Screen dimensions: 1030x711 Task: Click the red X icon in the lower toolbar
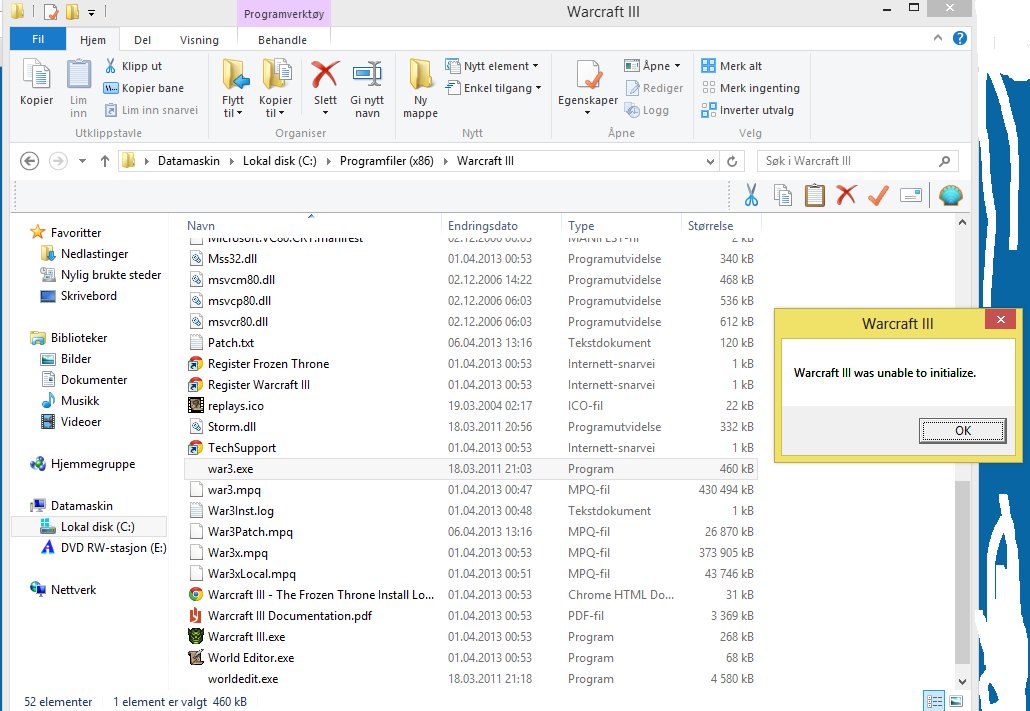point(846,195)
